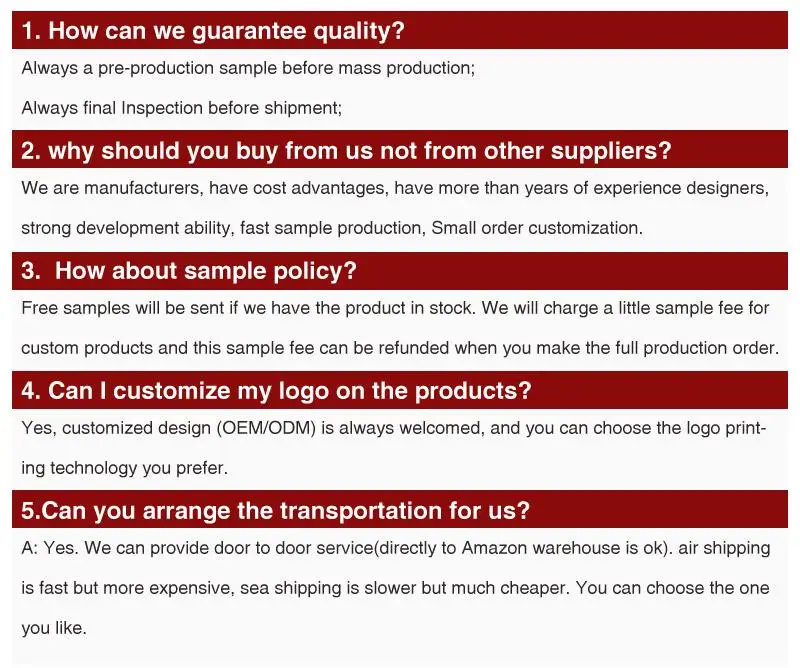Select the 'Free samples will be sent' line
The width and height of the screenshot is (800, 668).
click(x=395, y=308)
